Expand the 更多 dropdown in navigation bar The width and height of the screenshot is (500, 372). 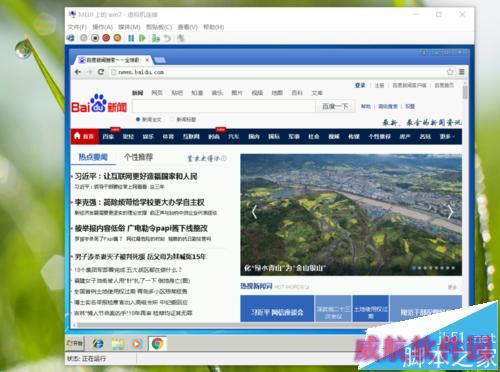[447, 136]
